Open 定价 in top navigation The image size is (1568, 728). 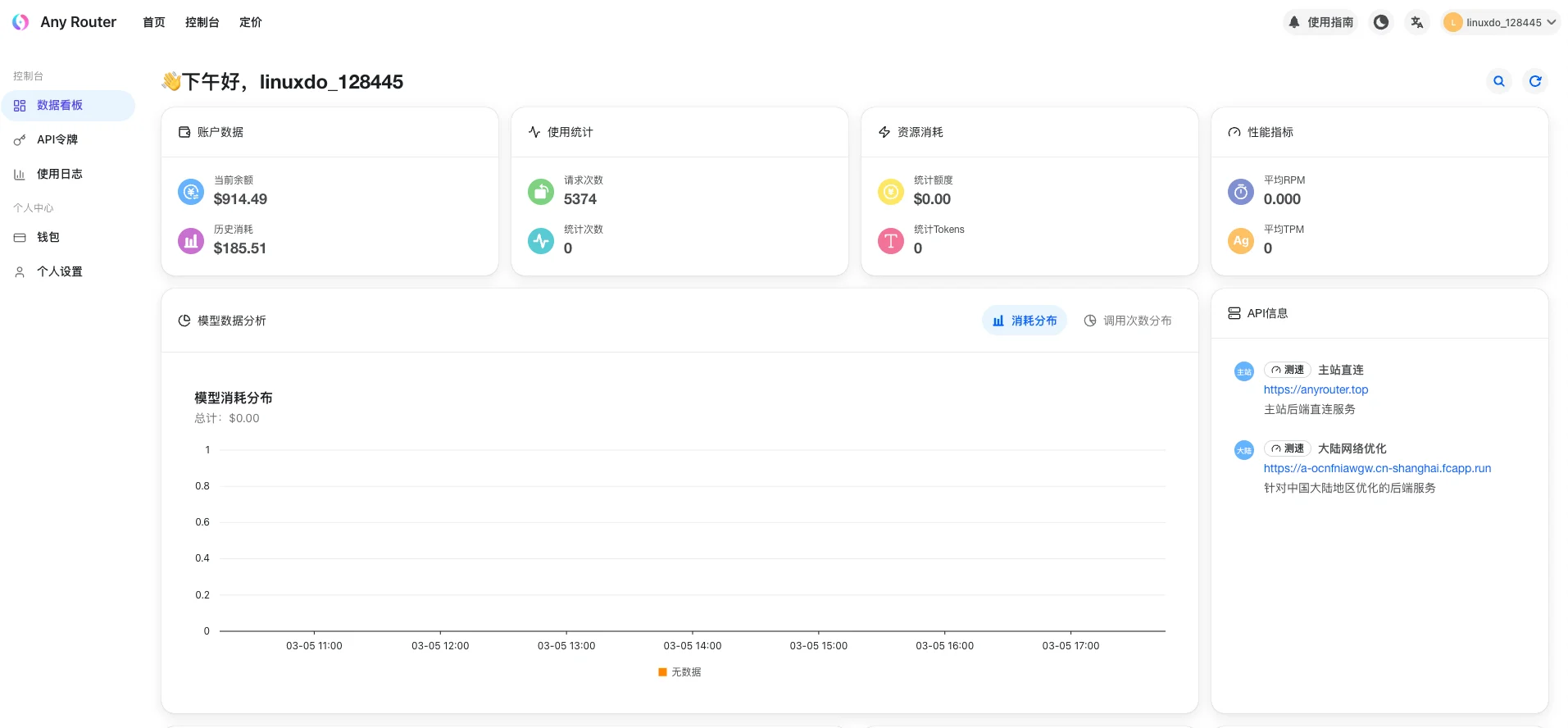250,22
